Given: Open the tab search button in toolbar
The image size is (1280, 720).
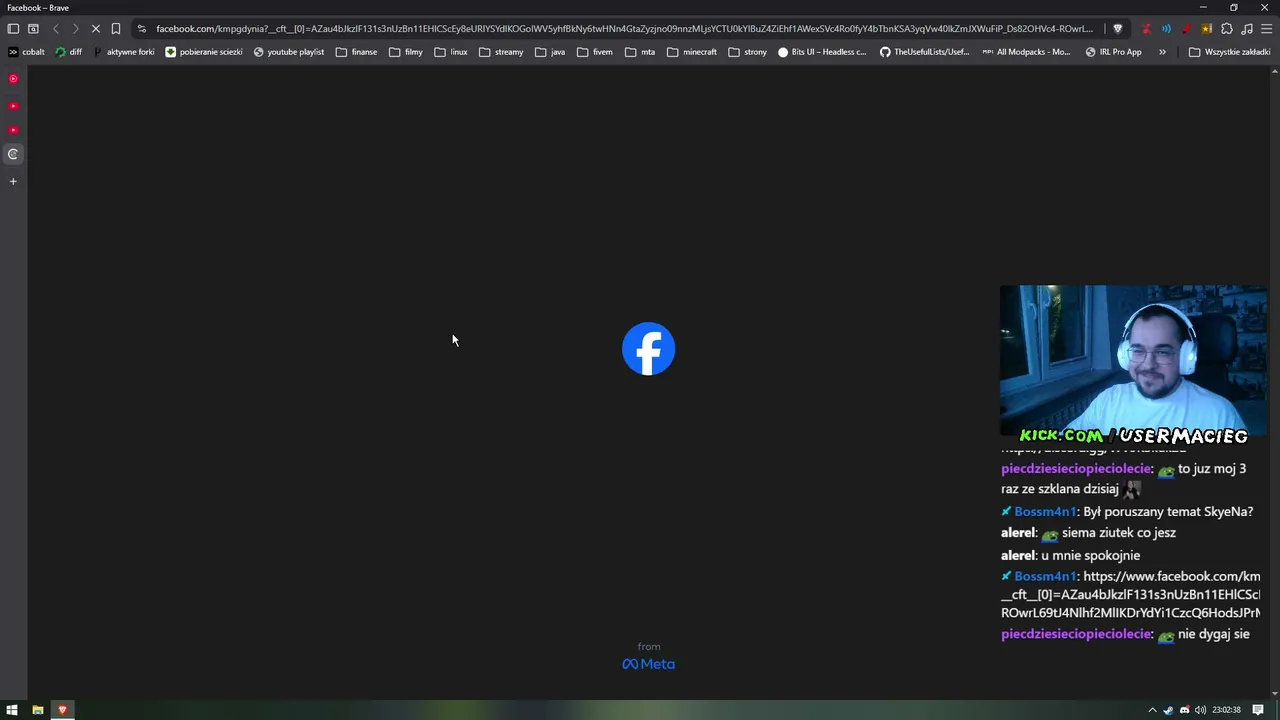Looking at the screenshot, I should [33, 29].
